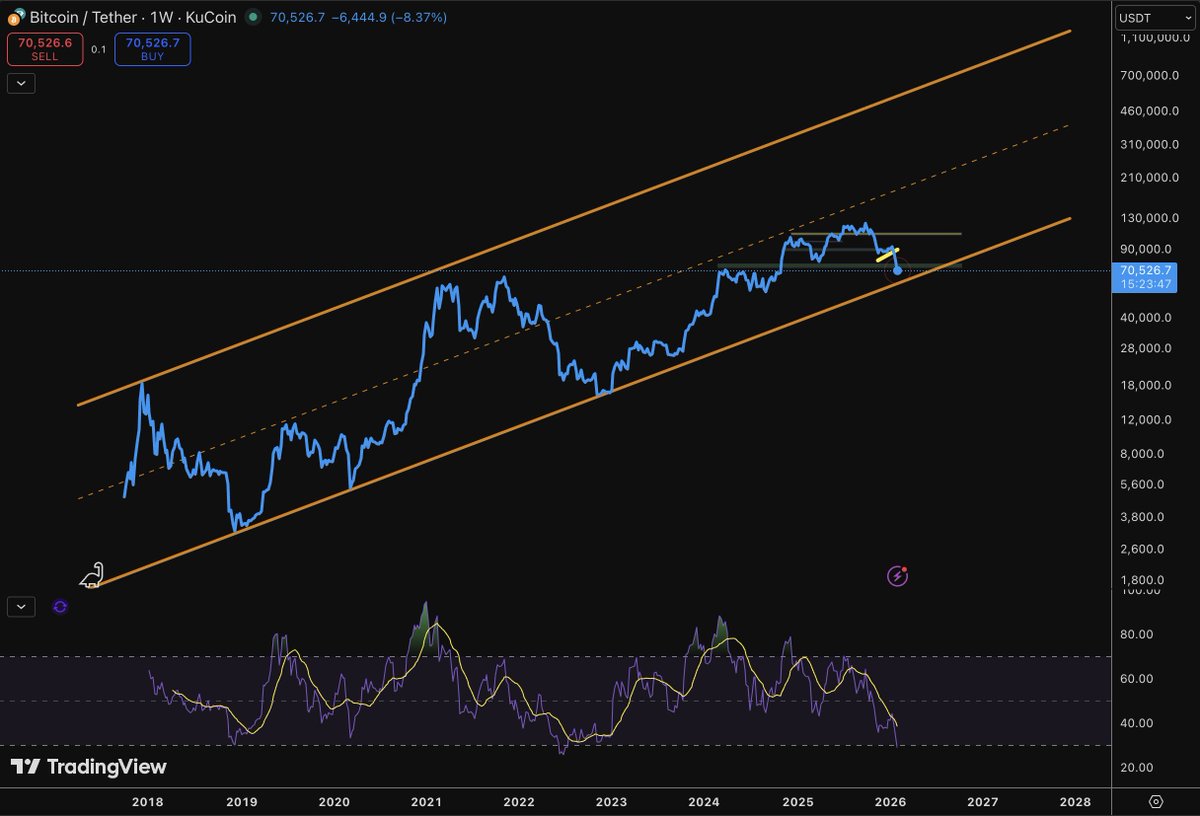Click the current price label 70,526.7 on the scale
This screenshot has height=816, width=1200.
(1147, 277)
